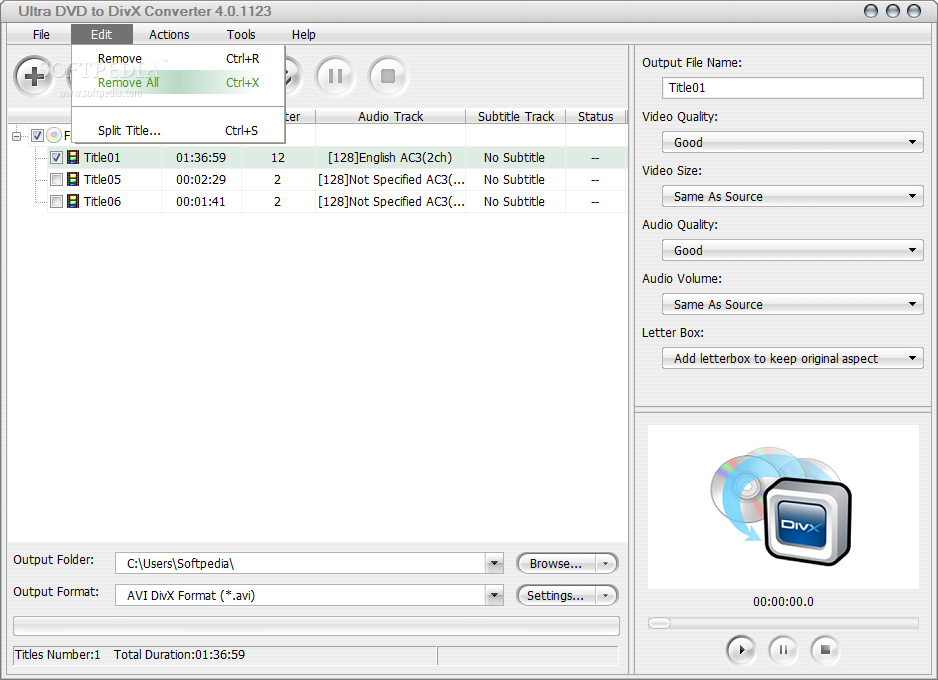Click the Titles Number:1 status text
The height and width of the screenshot is (680, 938).
point(57,655)
